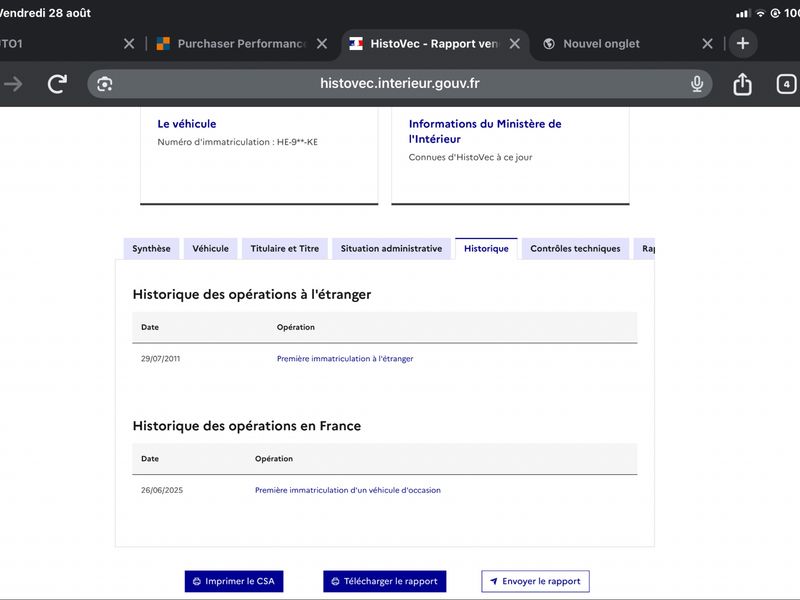800x600 pixels.
Task: Click the date 26/06/2025
Action: click(x=162, y=490)
